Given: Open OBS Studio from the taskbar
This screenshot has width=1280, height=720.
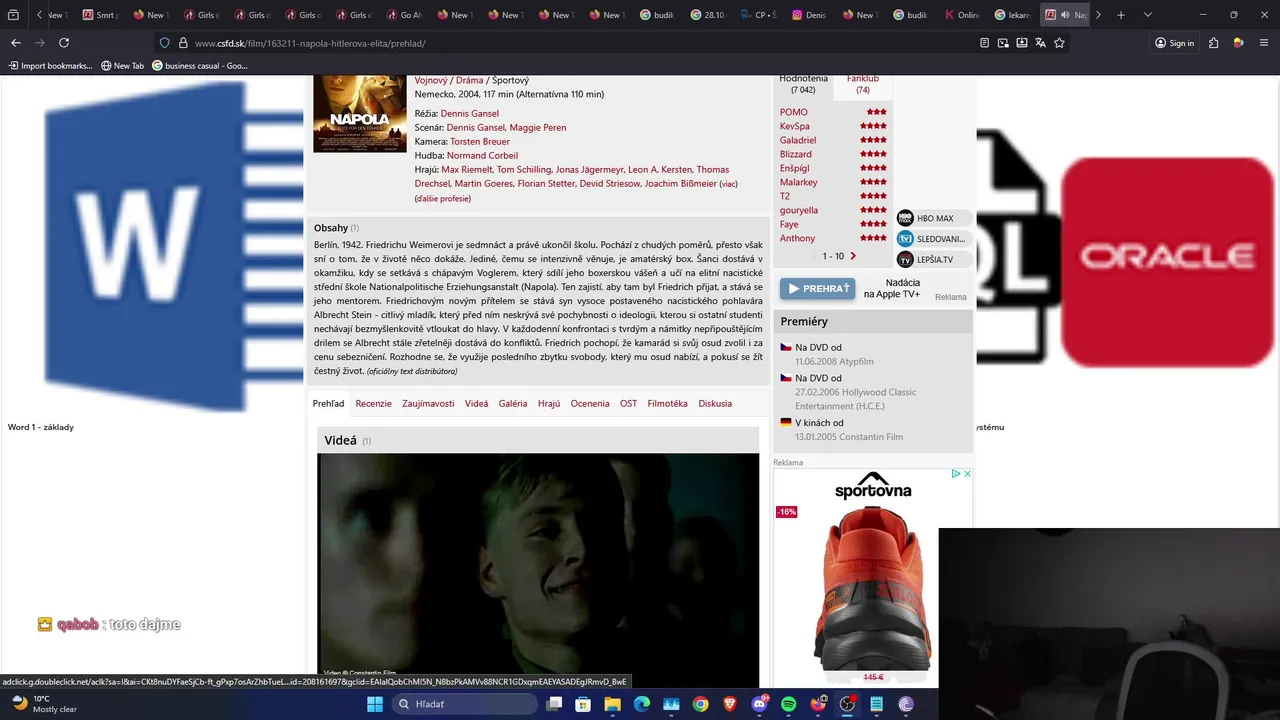Looking at the screenshot, I should click(x=847, y=704).
